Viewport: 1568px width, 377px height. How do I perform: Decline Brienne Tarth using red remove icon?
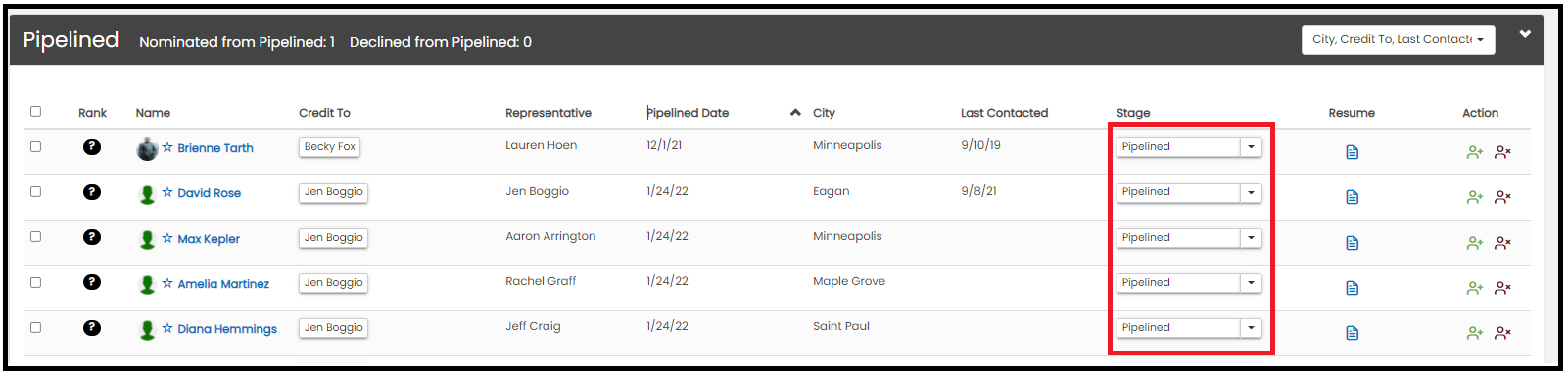(x=1502, y=152)
